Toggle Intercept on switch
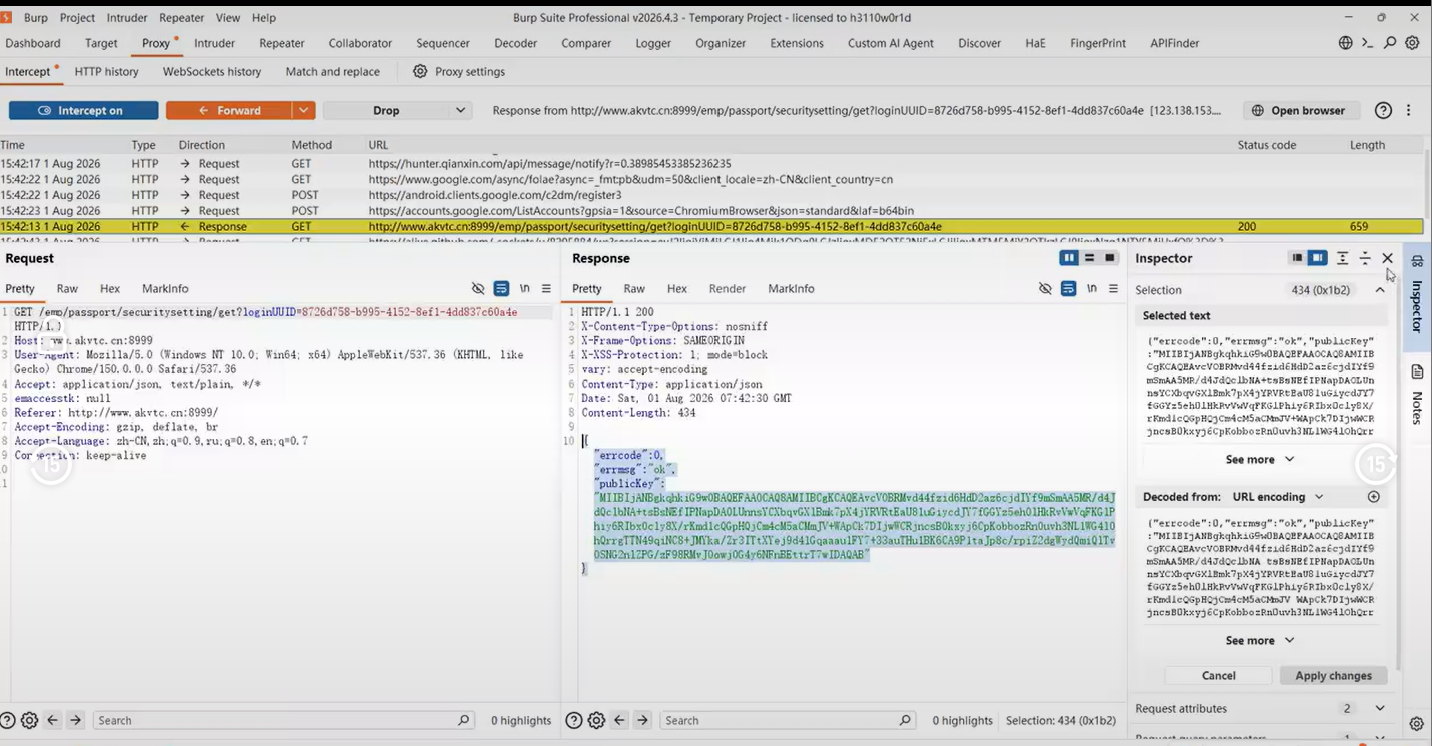The height and width of the screenshot is (746, 1432). [x=84, y=110]
